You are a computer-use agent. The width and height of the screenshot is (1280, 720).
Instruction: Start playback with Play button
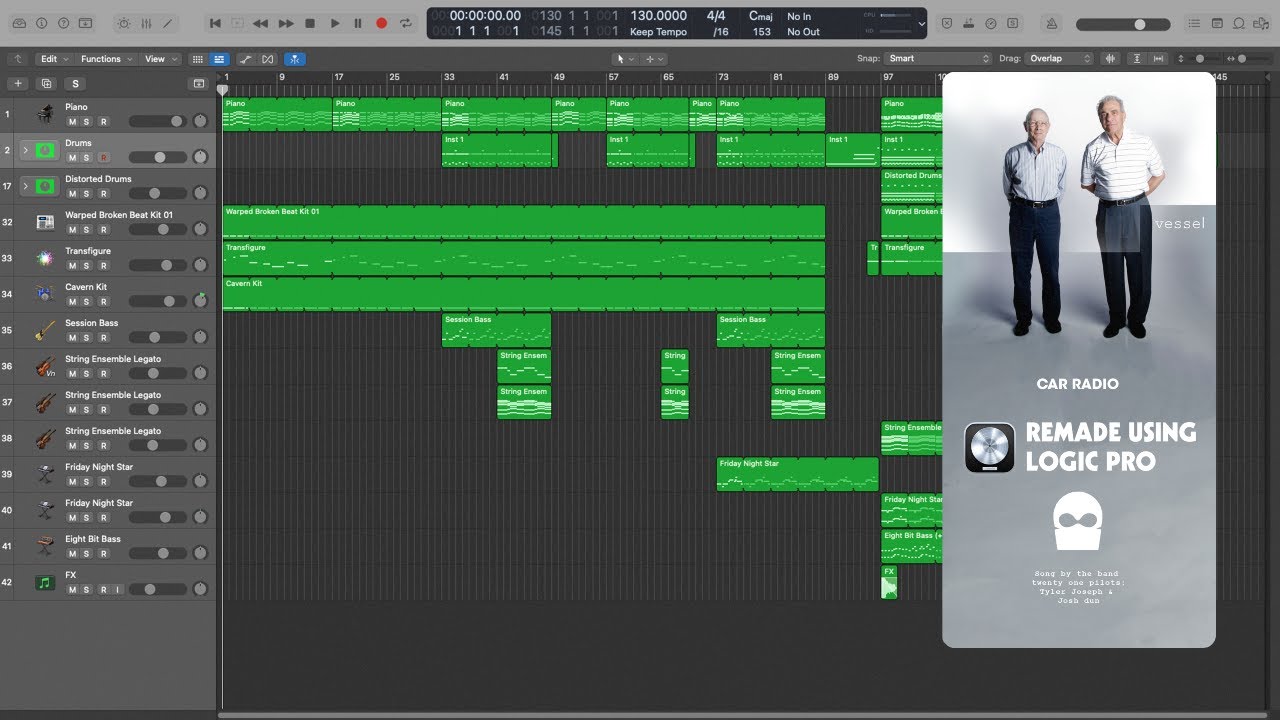[334, 22]
